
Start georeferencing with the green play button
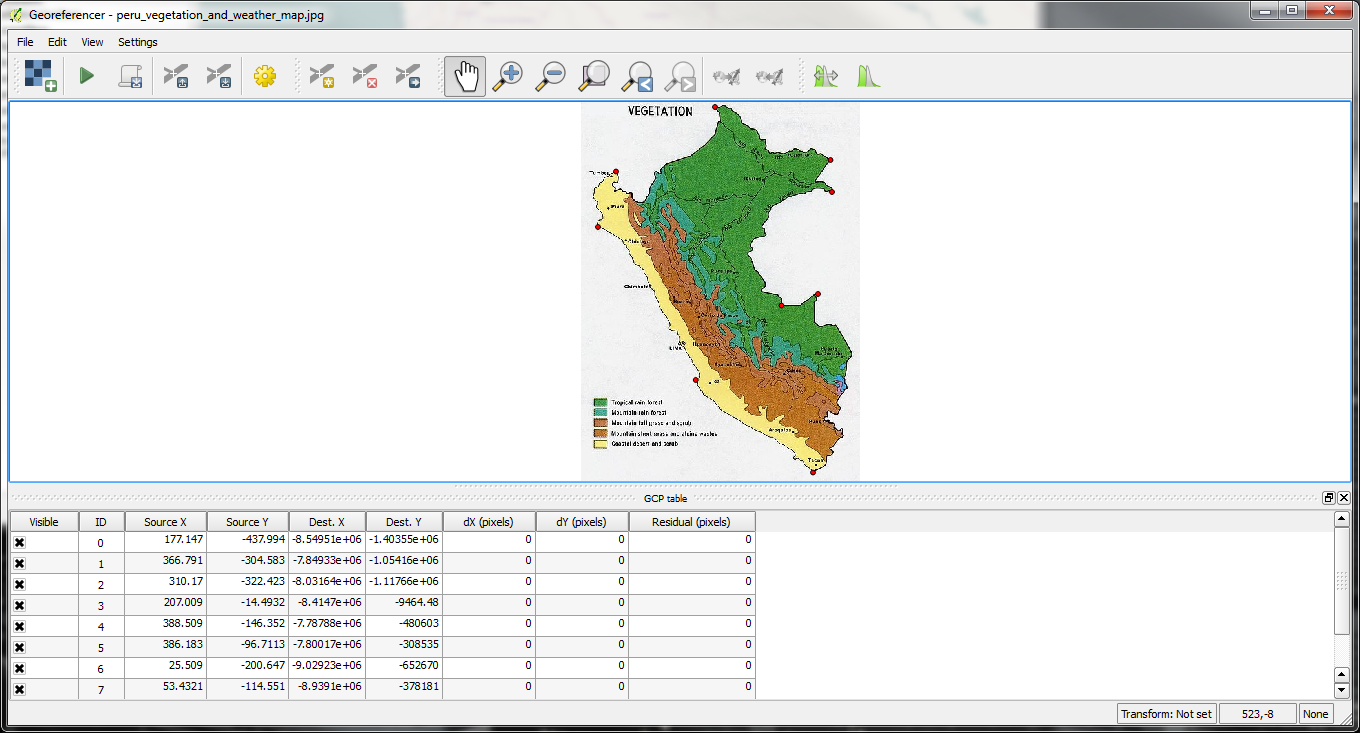click(87, 76)
